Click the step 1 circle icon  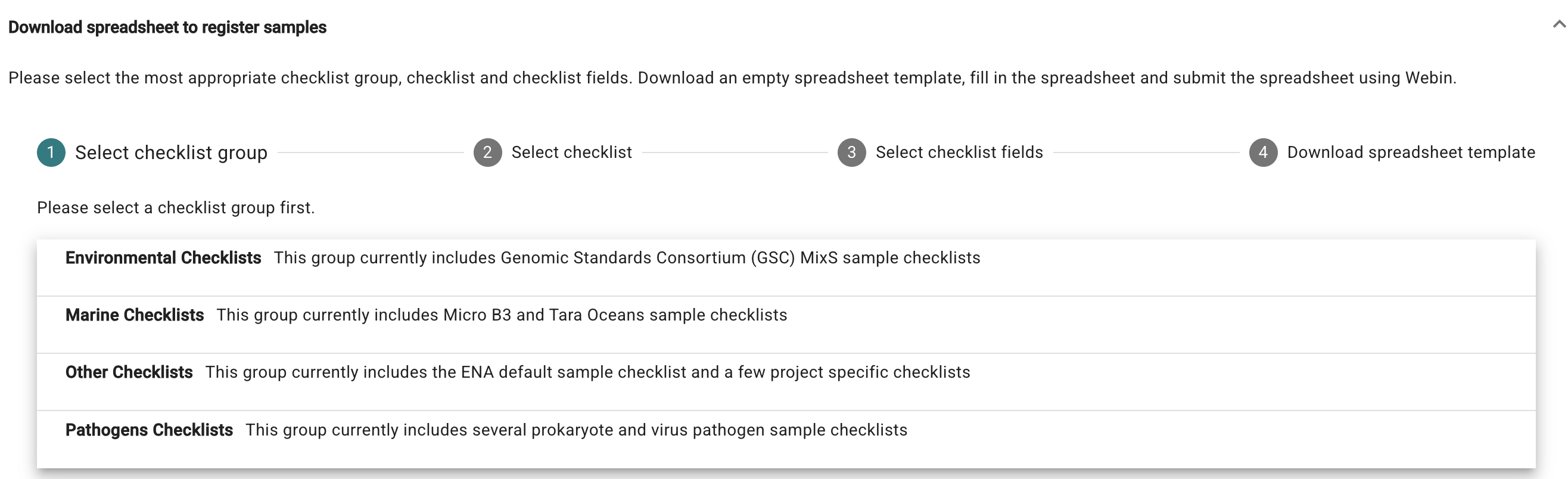pyautogui.click(x=51, y=152)
